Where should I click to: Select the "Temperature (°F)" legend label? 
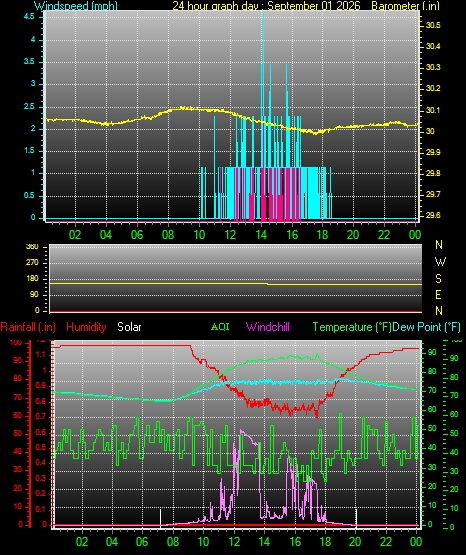pyautogui.click(x=352, y=327)
